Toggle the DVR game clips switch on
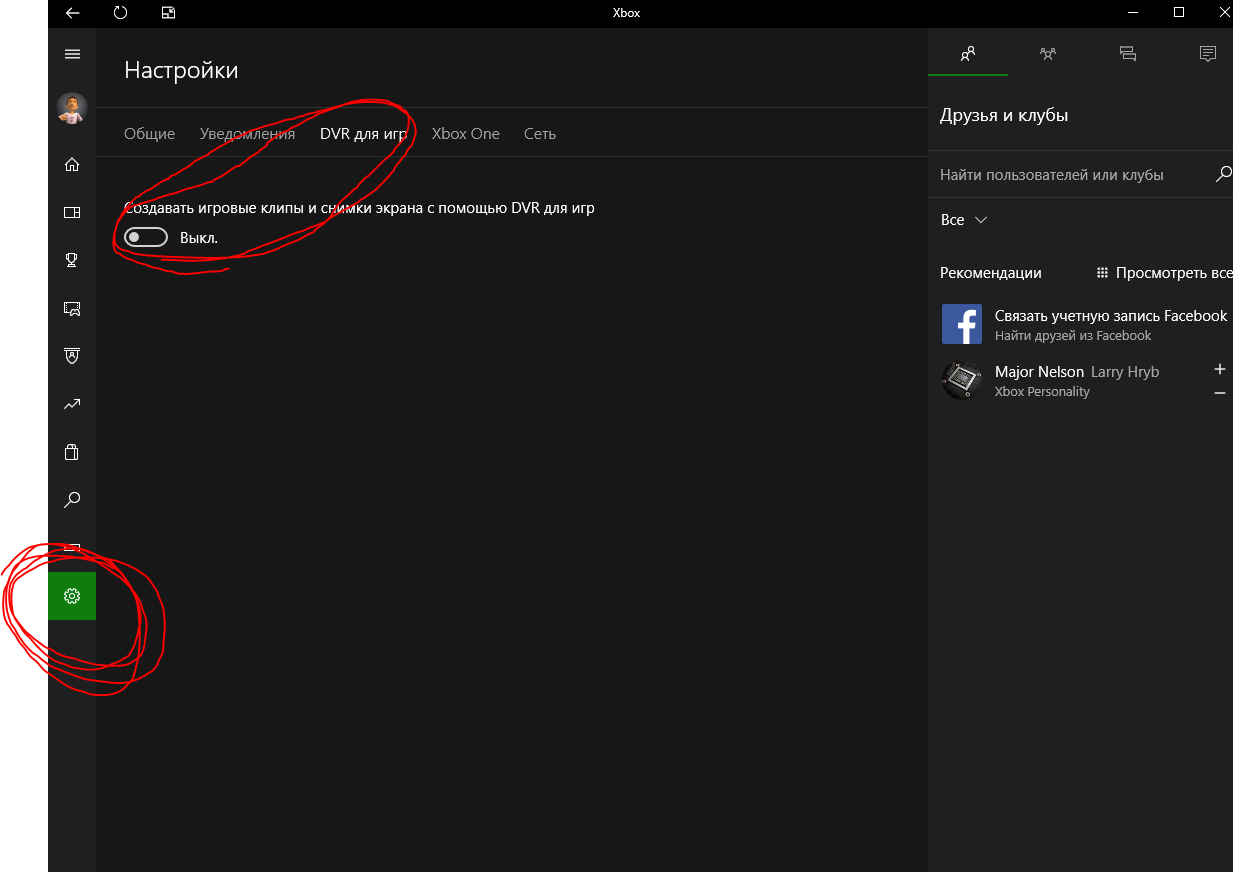 pos(146,238)
